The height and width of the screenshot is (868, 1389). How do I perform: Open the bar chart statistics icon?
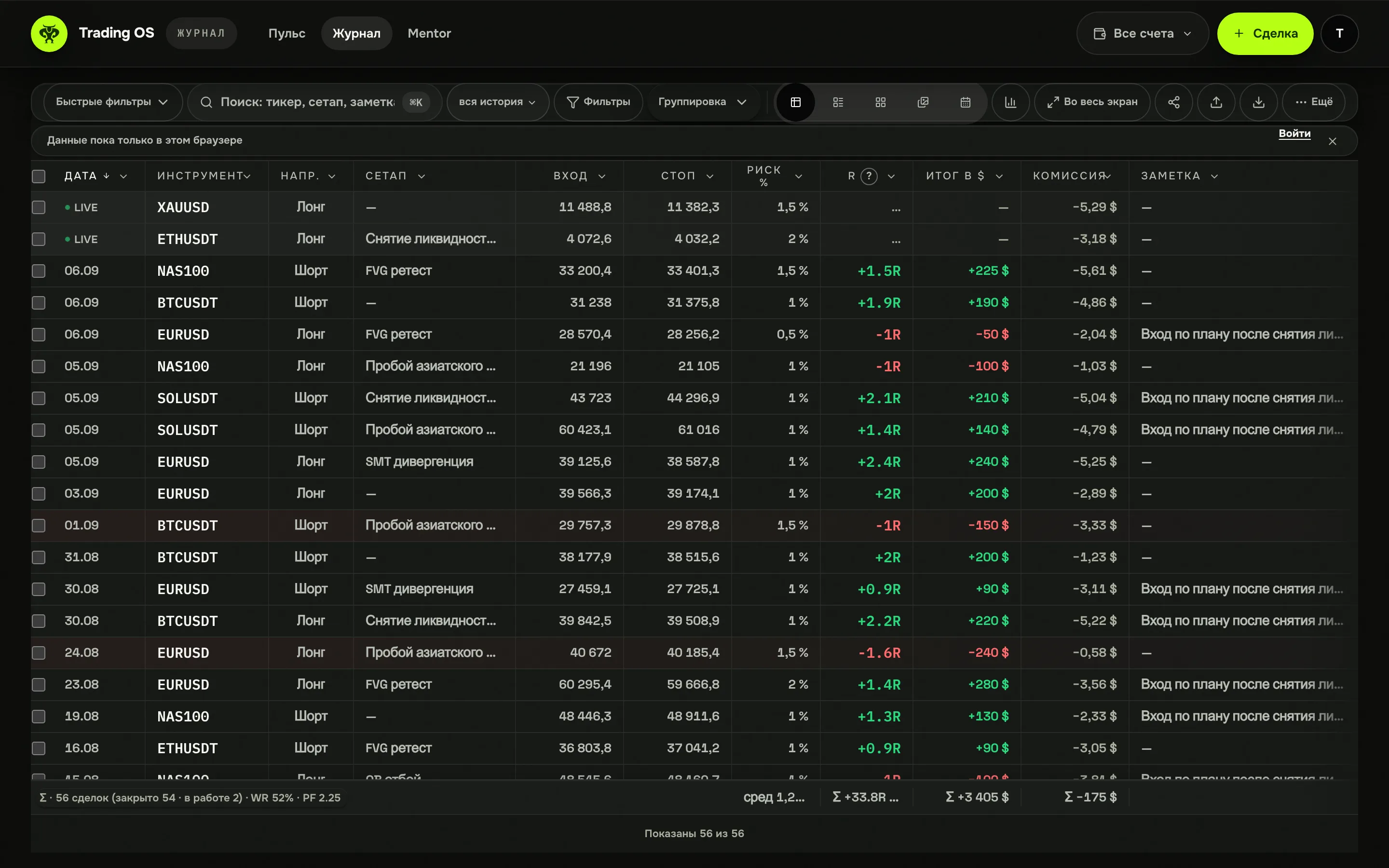(1010, 102)
